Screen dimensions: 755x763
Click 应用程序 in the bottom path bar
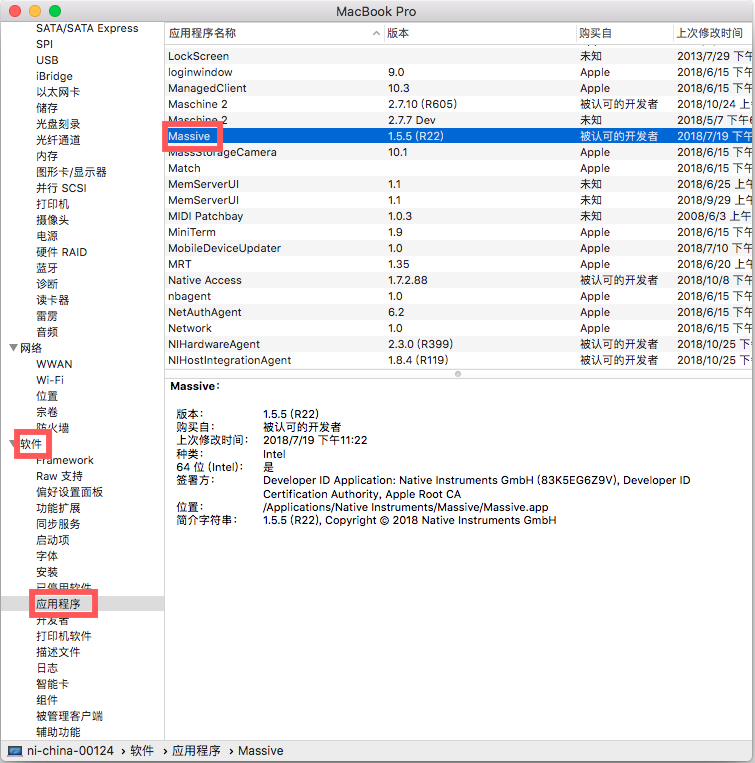click(196, 751)
